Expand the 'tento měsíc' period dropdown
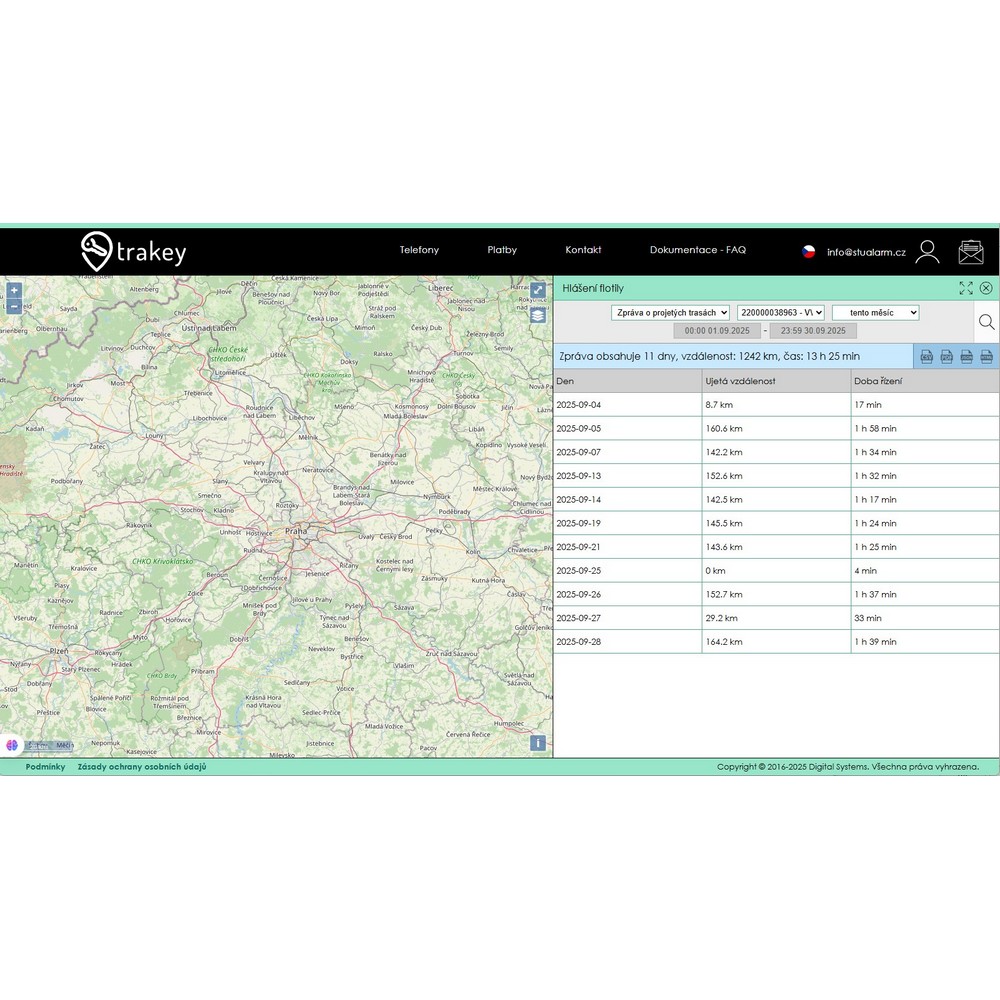Image resolution: width=1000 pixels, height=1000 pixels. coord(875,313)
